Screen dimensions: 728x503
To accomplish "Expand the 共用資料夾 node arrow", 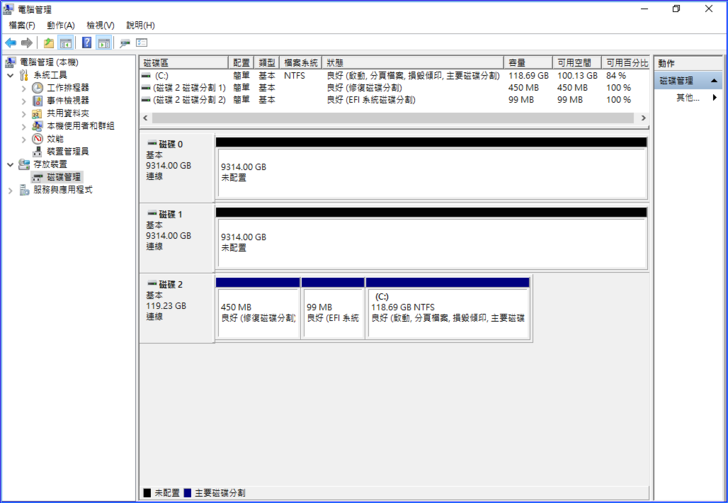I will coord(24,114).
